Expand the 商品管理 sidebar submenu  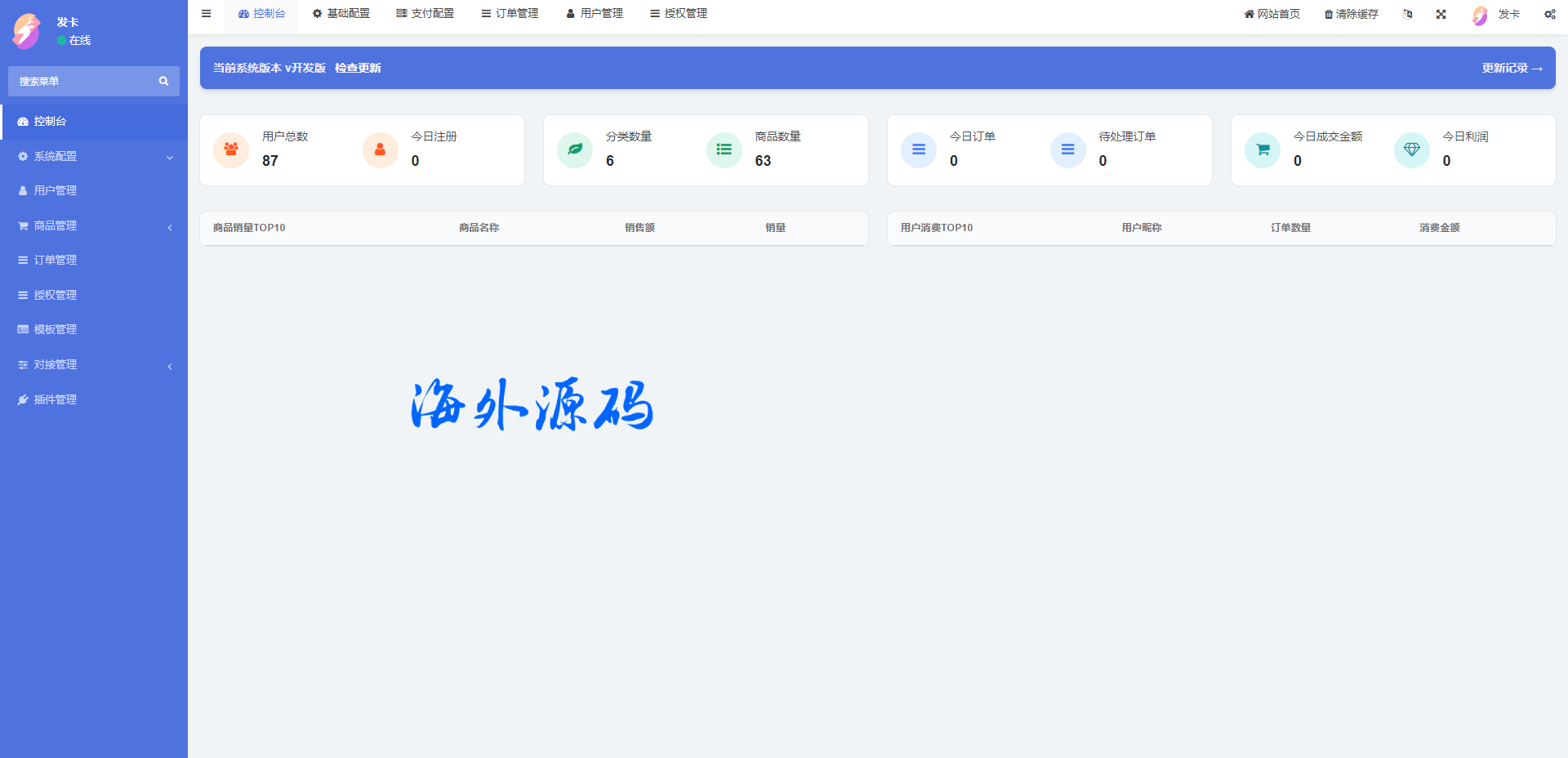coord(94,225)
